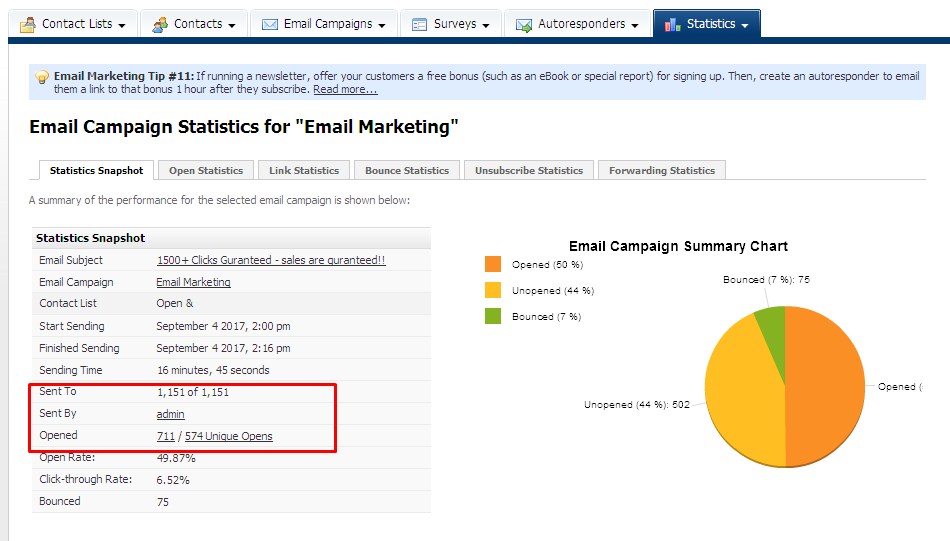
Task: Click the admin sender link
Action: tap(170, 414)
